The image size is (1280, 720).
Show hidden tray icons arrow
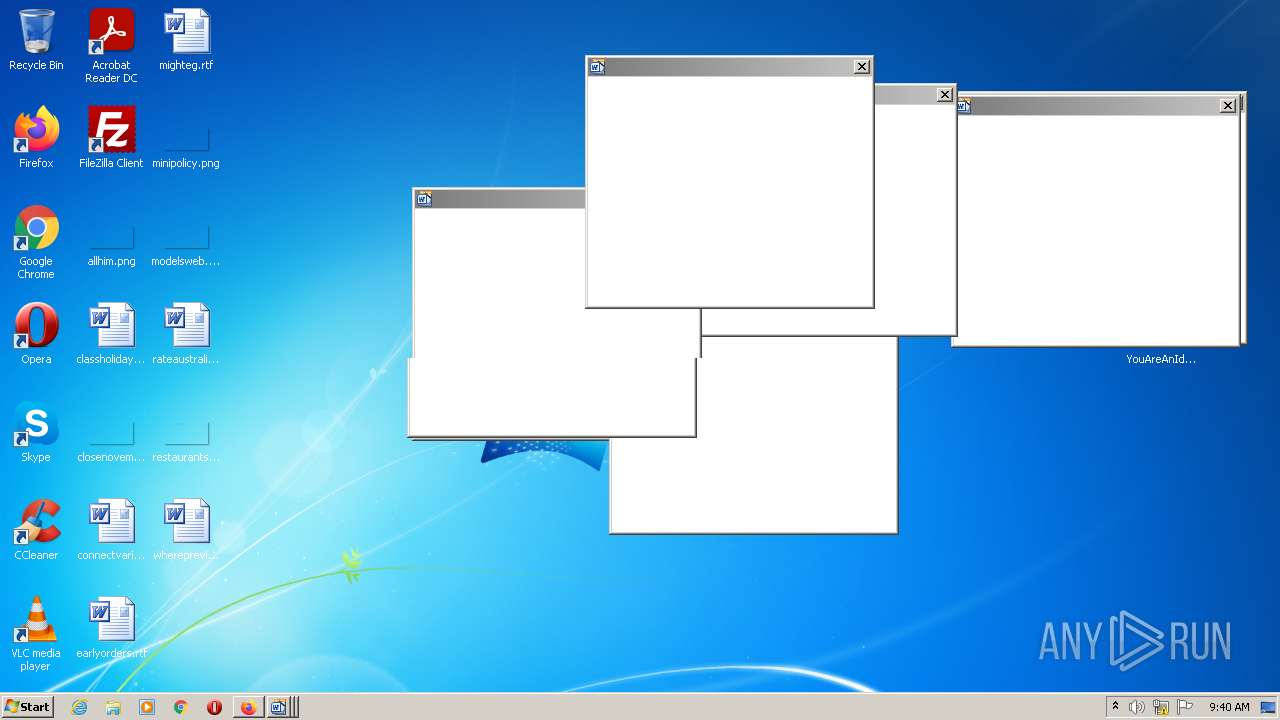(1115, 707)
